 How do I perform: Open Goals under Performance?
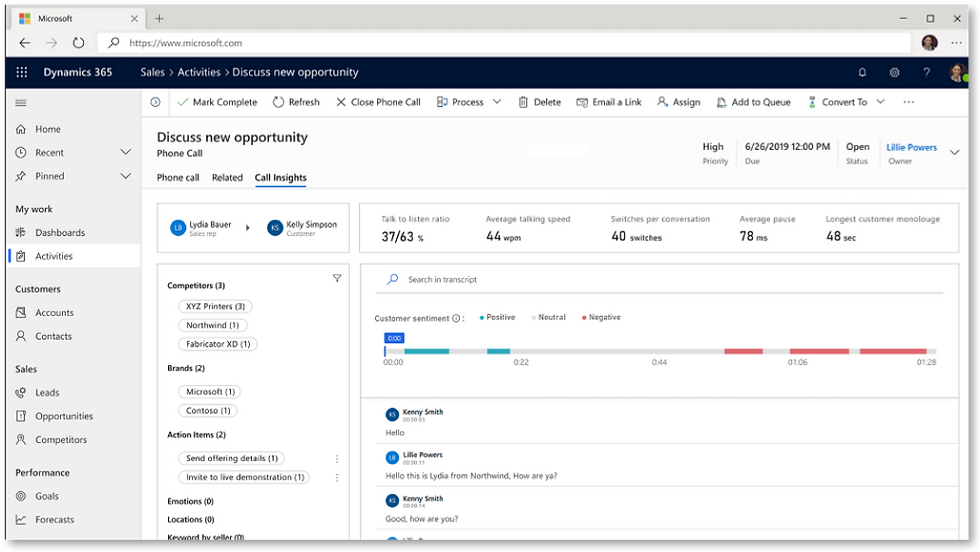46,496
